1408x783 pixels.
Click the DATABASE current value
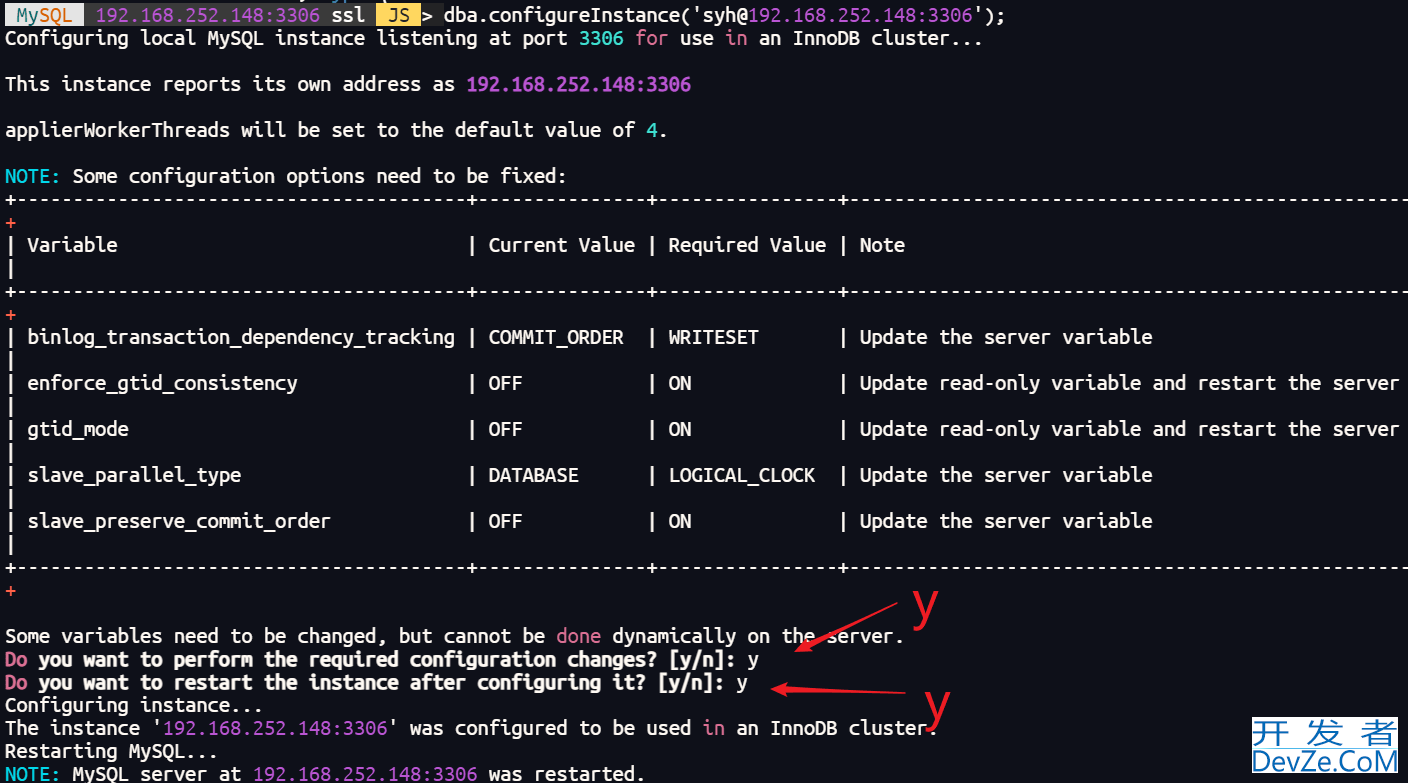coord(533,475)
